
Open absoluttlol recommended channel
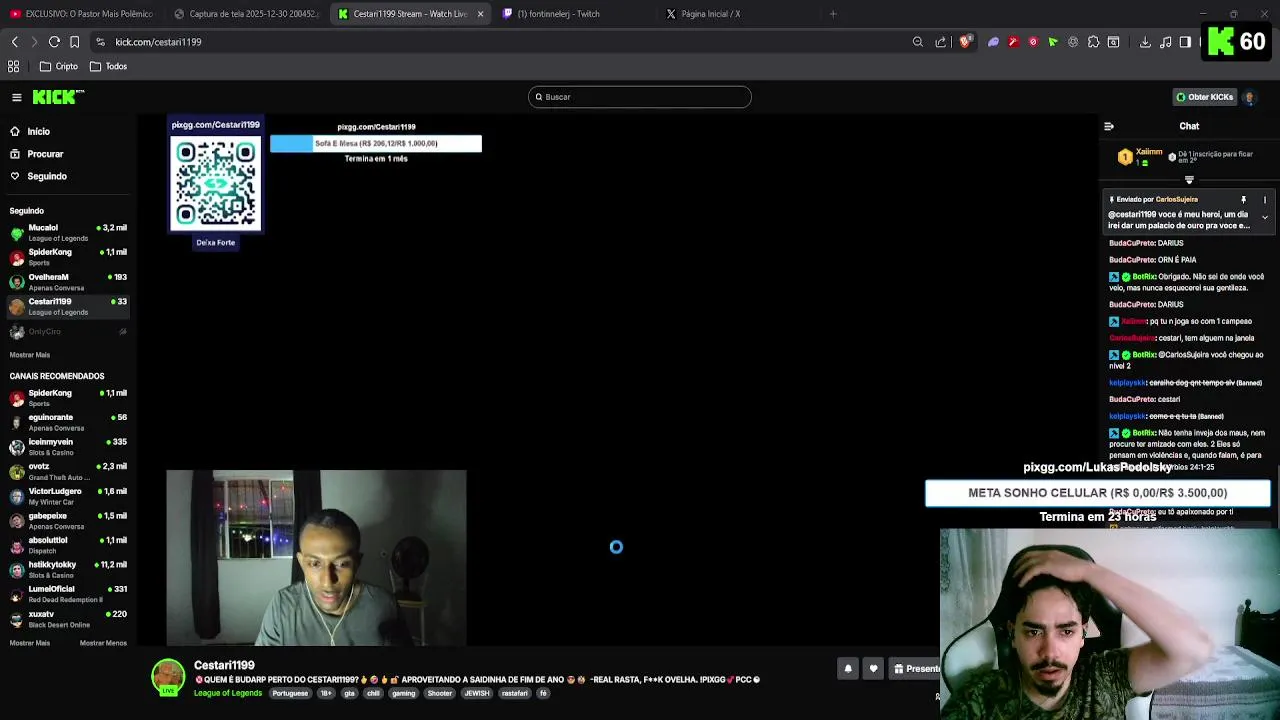pyautogui.click(x=68, y=545)
